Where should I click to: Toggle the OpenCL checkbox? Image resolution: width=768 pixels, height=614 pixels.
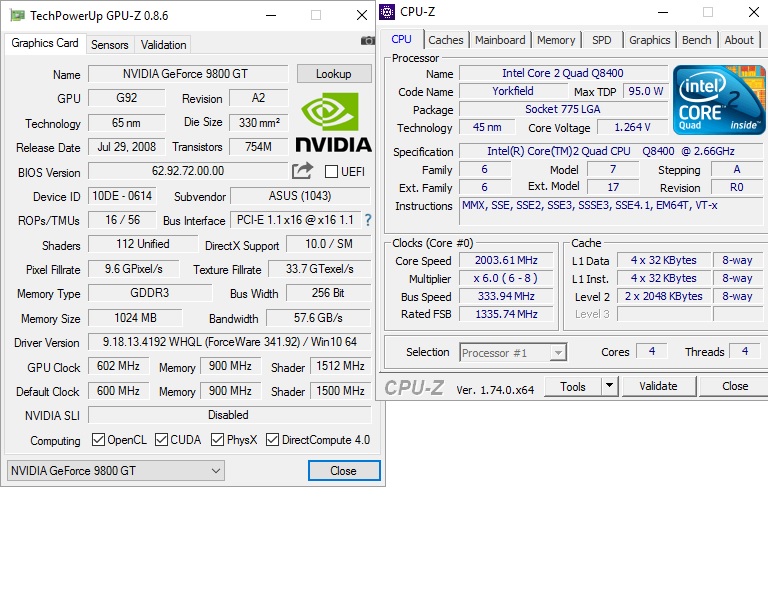tap(98, 440)
